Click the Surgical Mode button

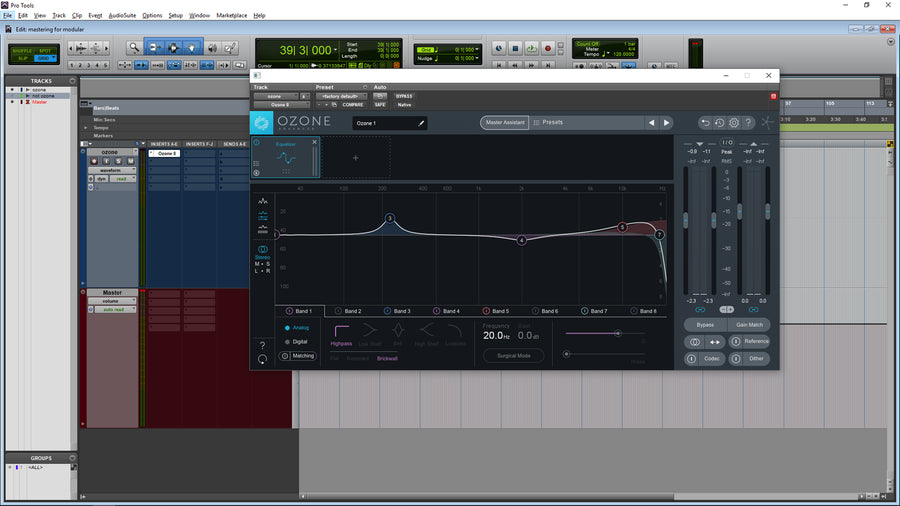pyautogui.click(x=514, y=355)
